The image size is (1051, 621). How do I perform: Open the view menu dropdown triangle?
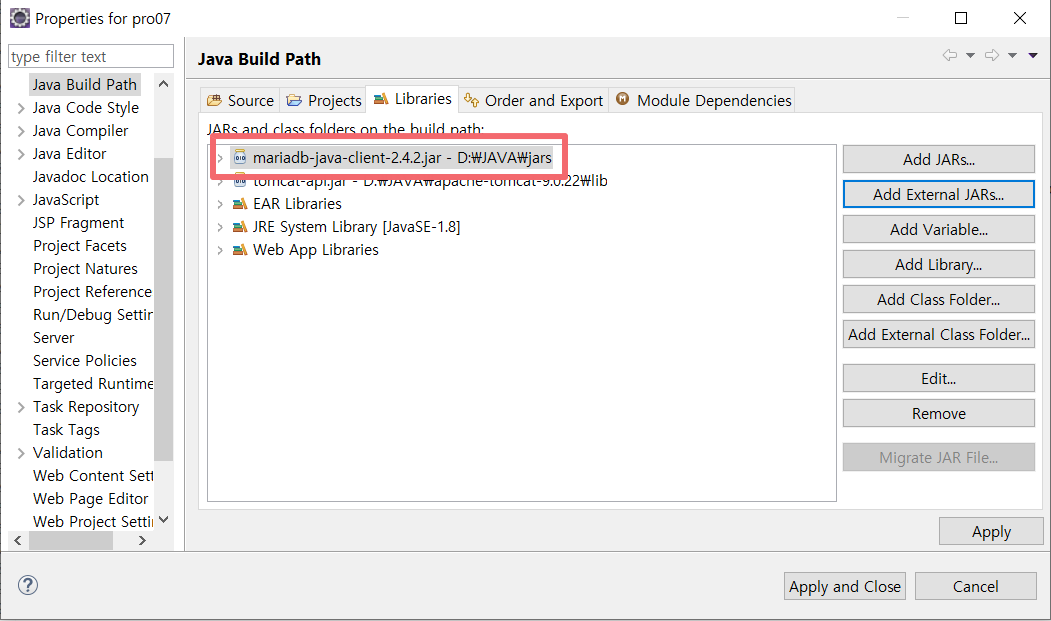[x=1033, y=56]
